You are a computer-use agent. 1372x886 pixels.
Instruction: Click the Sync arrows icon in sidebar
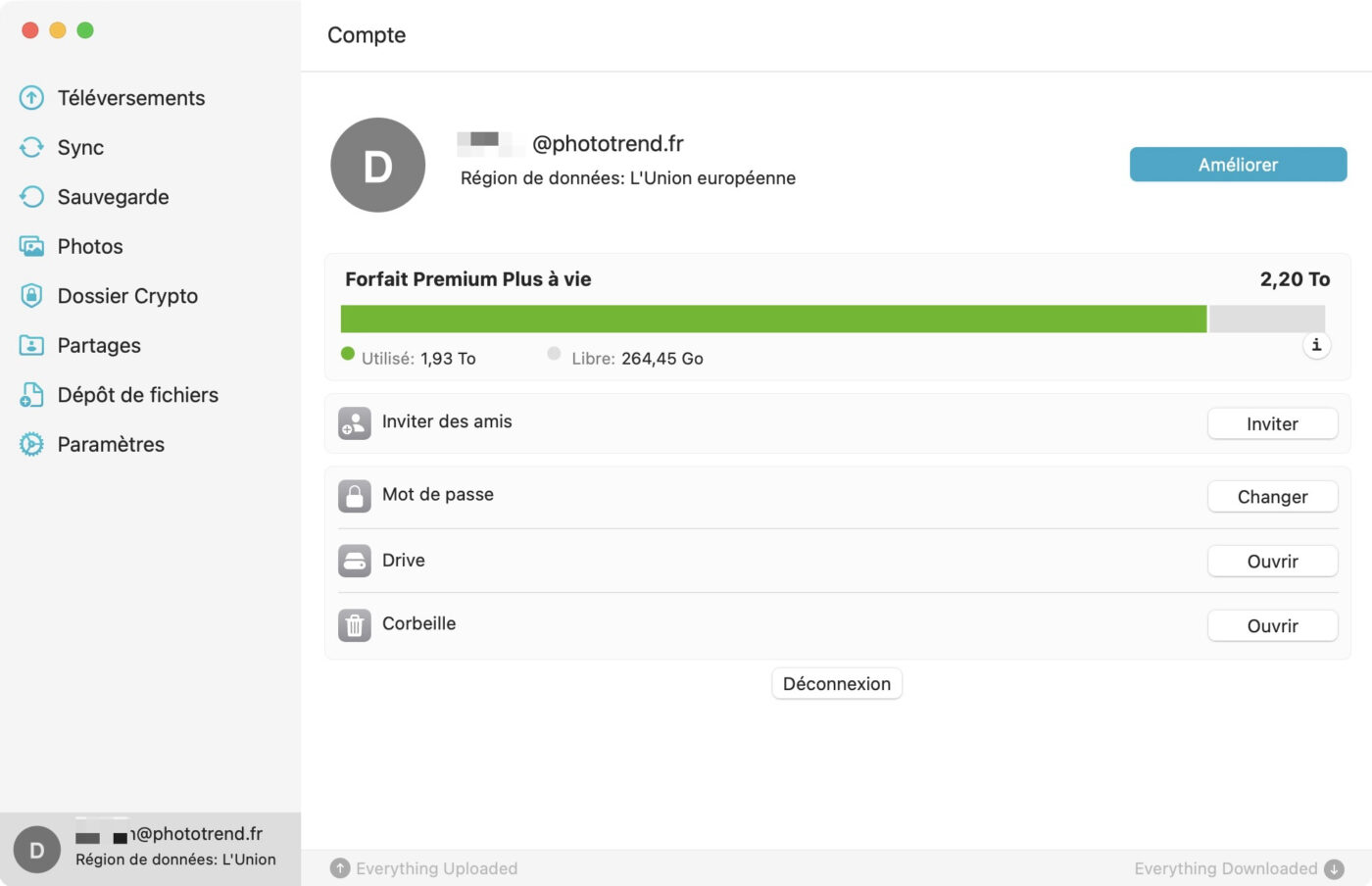click(31, 147)
